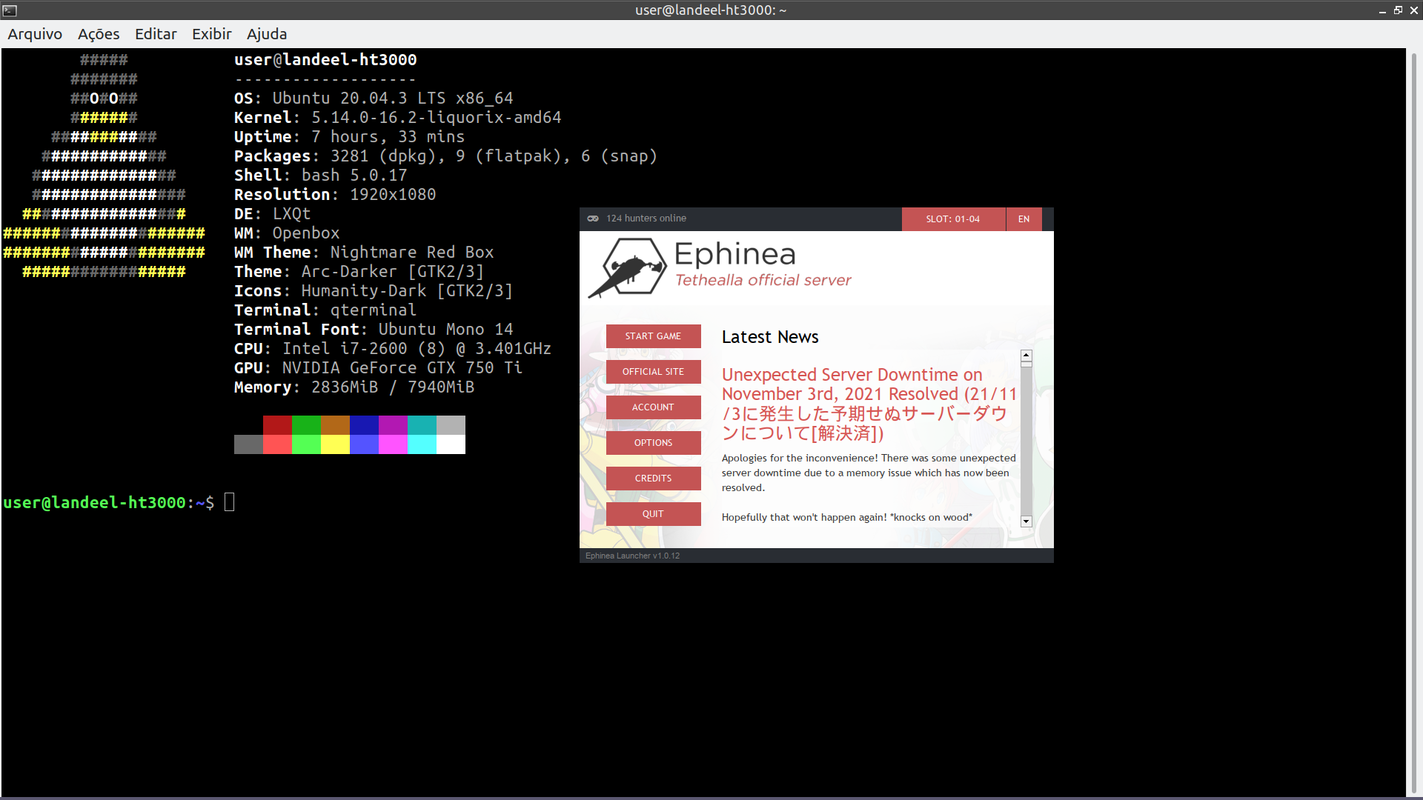Click START GAME in Ephinea launcher
Viewport: 1423px width, 800px height.
click(x=653, y=336)
